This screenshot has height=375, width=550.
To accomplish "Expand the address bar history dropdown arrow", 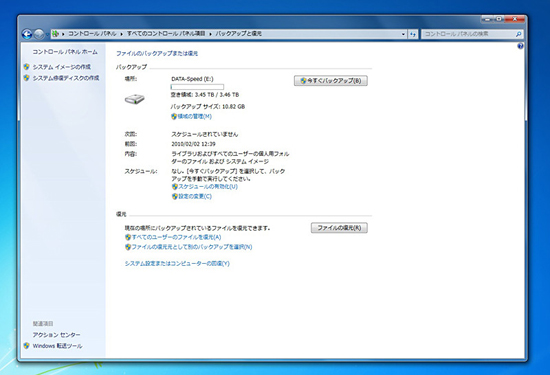I will coord(403,34).
